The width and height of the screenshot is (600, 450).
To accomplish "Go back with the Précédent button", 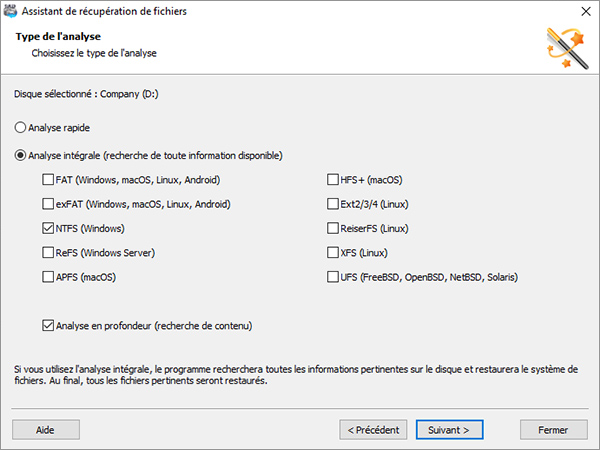I will point(373,430).
